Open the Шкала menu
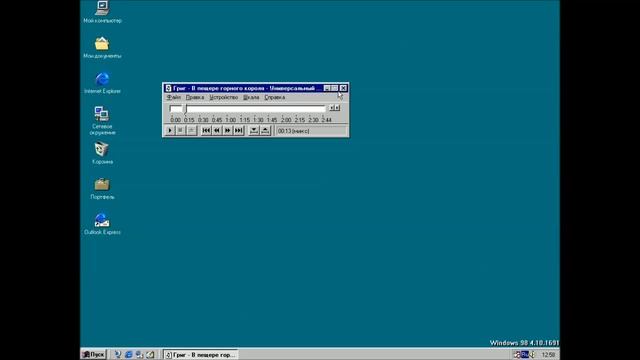The width and height of the screenshot is (640, 360). click(x=251, y=98)
